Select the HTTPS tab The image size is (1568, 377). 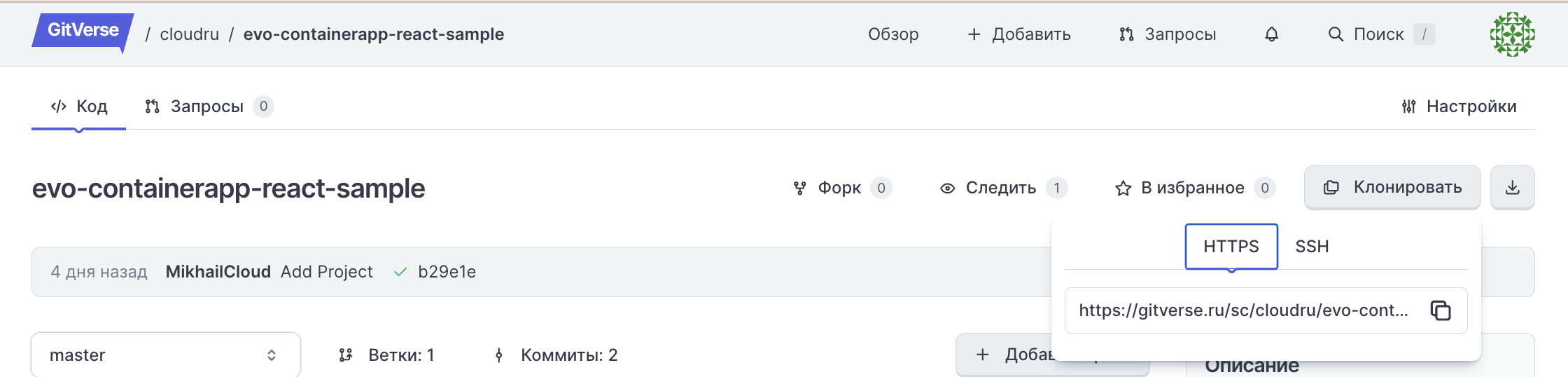(1231, 247)
